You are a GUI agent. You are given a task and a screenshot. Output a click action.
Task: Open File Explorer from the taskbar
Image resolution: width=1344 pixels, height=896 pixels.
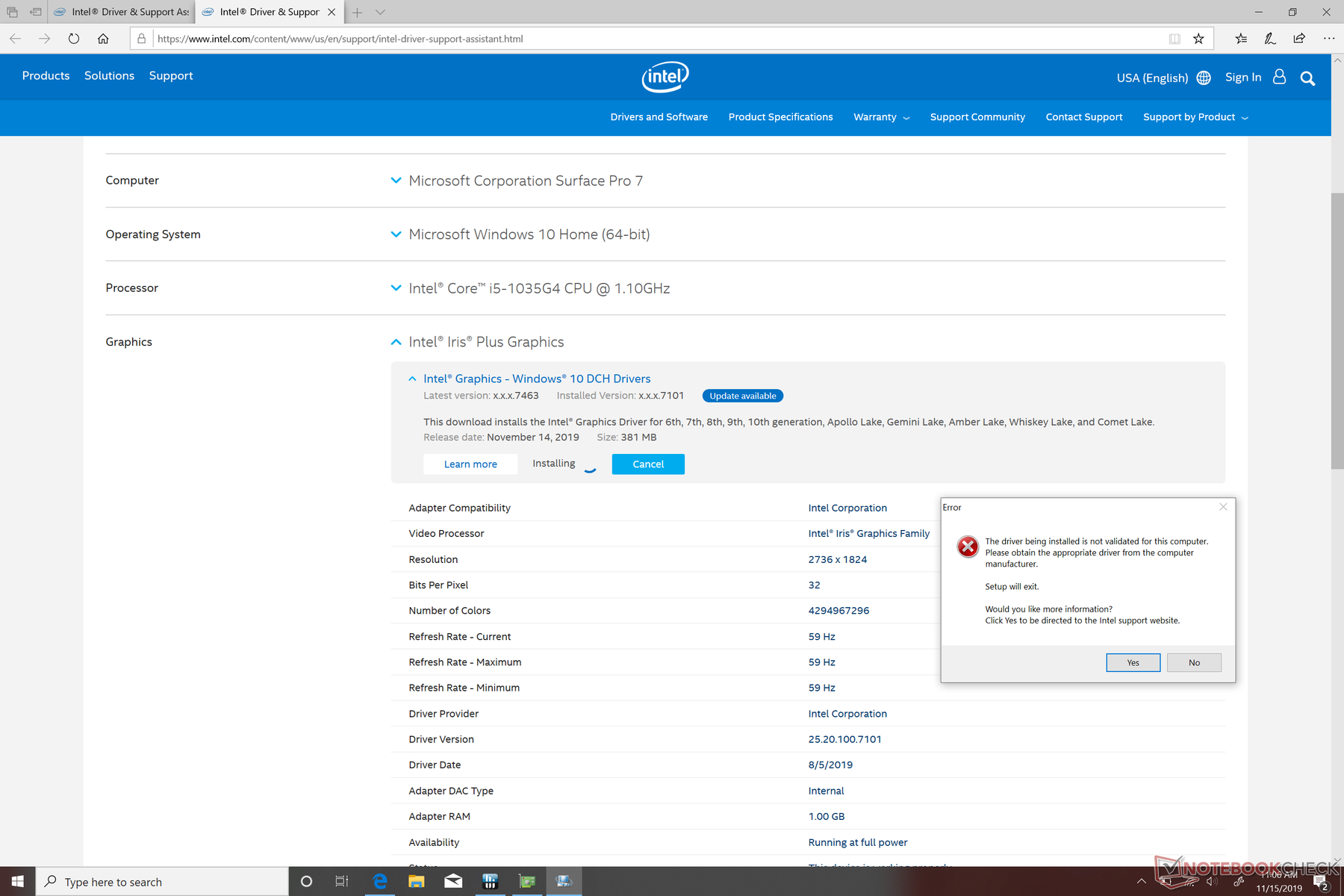pyautogui.click(x=416, y=882)
